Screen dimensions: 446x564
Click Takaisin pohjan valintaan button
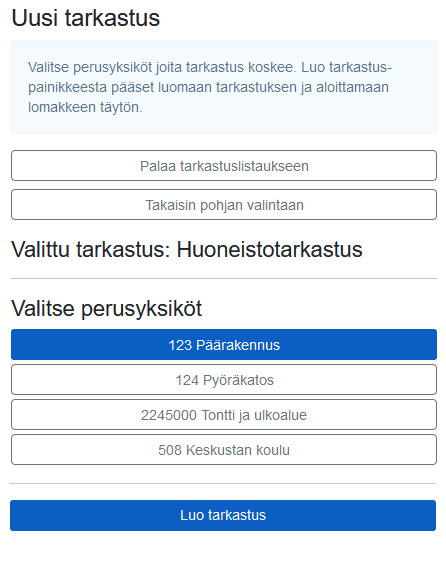224,205
